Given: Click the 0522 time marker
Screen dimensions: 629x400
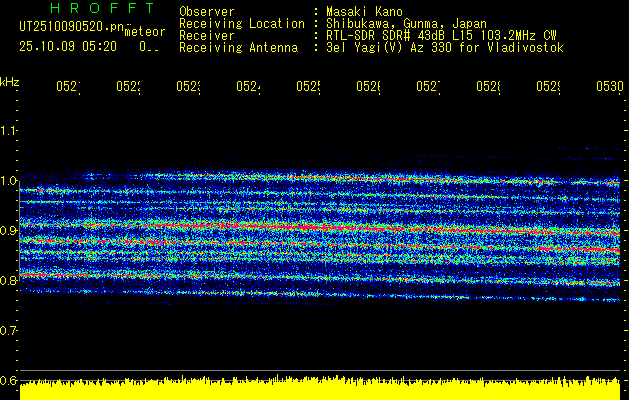Looking at the screenshot, I should pyautogui.click(x=128, y=87).
